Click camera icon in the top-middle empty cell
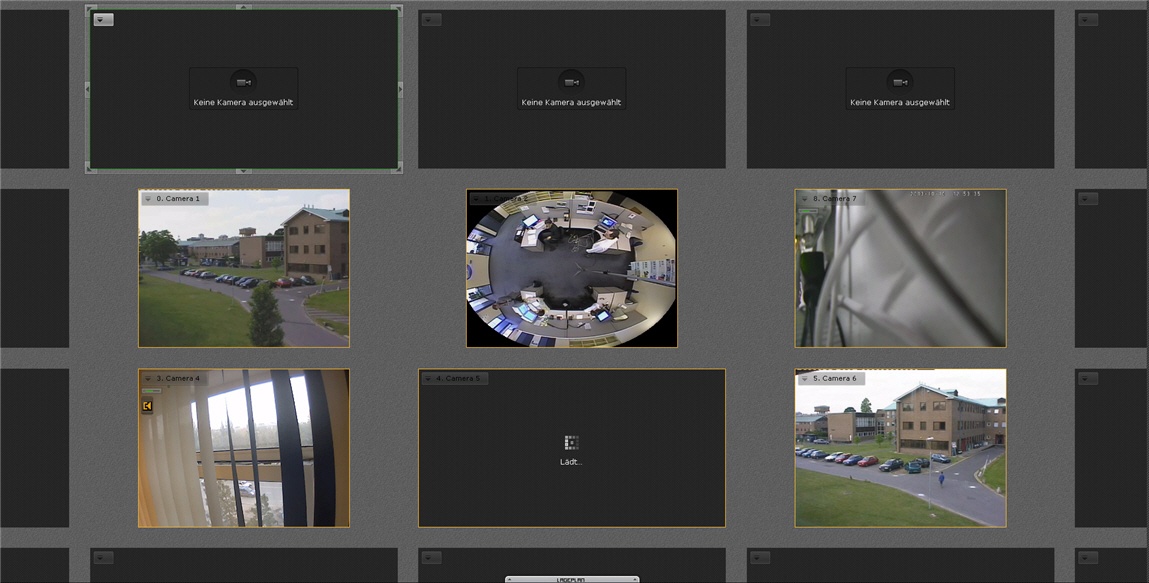This screenshot has height=583, width=1149. click(x=571, y=82)
